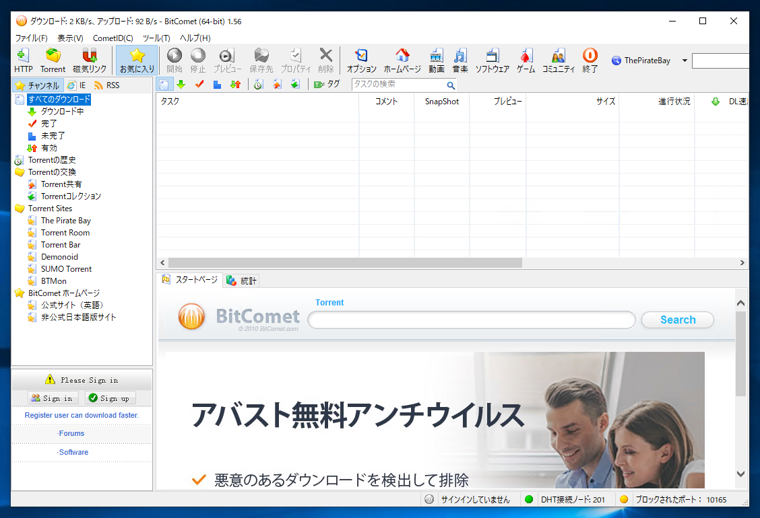Image resolution: width=760 pixels, height=518 pixels.
Task: Open the 動画 video toolbar icon
Action: click(436, 61)
